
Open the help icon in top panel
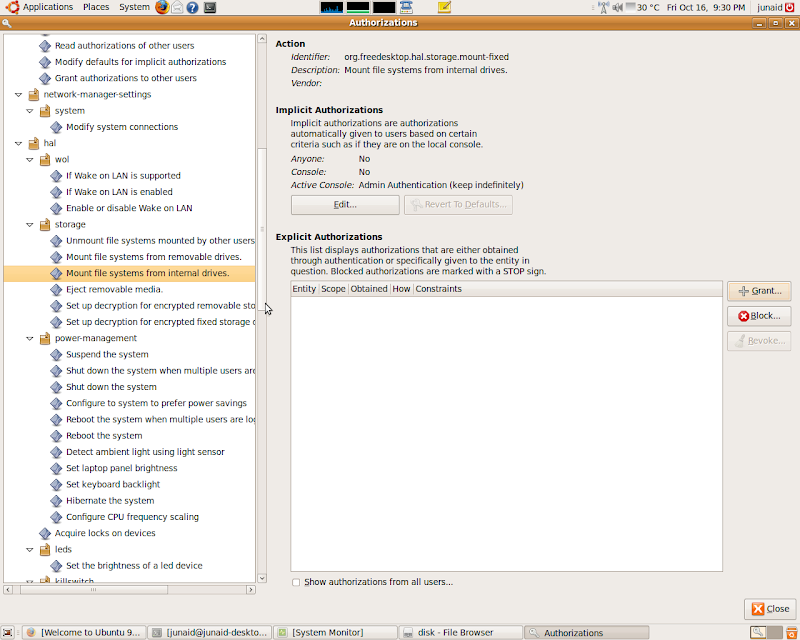click(x=192, y=7)
